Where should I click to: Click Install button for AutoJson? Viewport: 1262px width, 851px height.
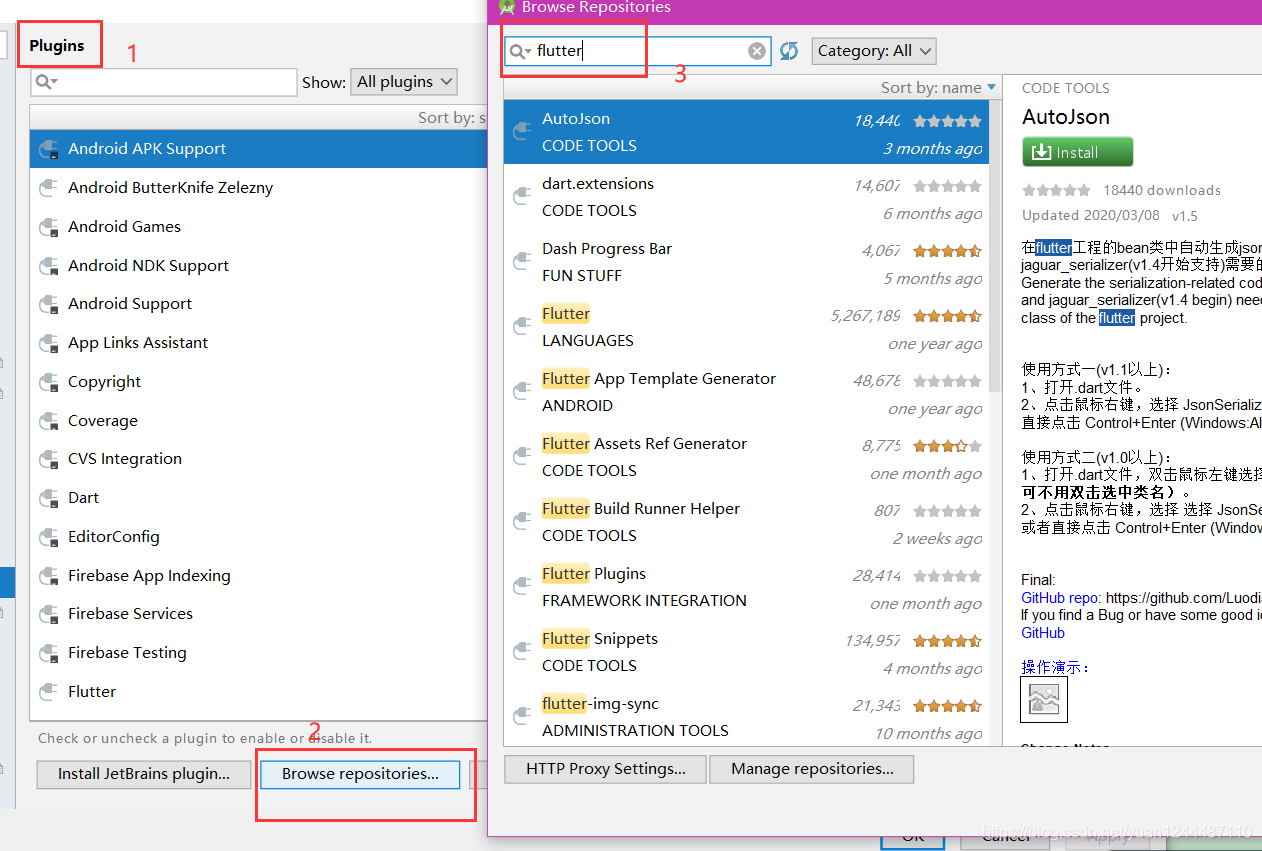(x=1077, y=152)
